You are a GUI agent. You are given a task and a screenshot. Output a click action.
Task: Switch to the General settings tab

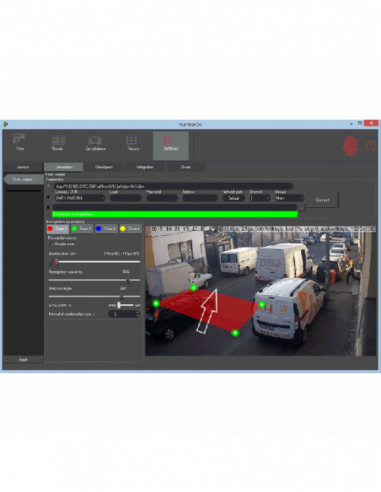point(23,167)
